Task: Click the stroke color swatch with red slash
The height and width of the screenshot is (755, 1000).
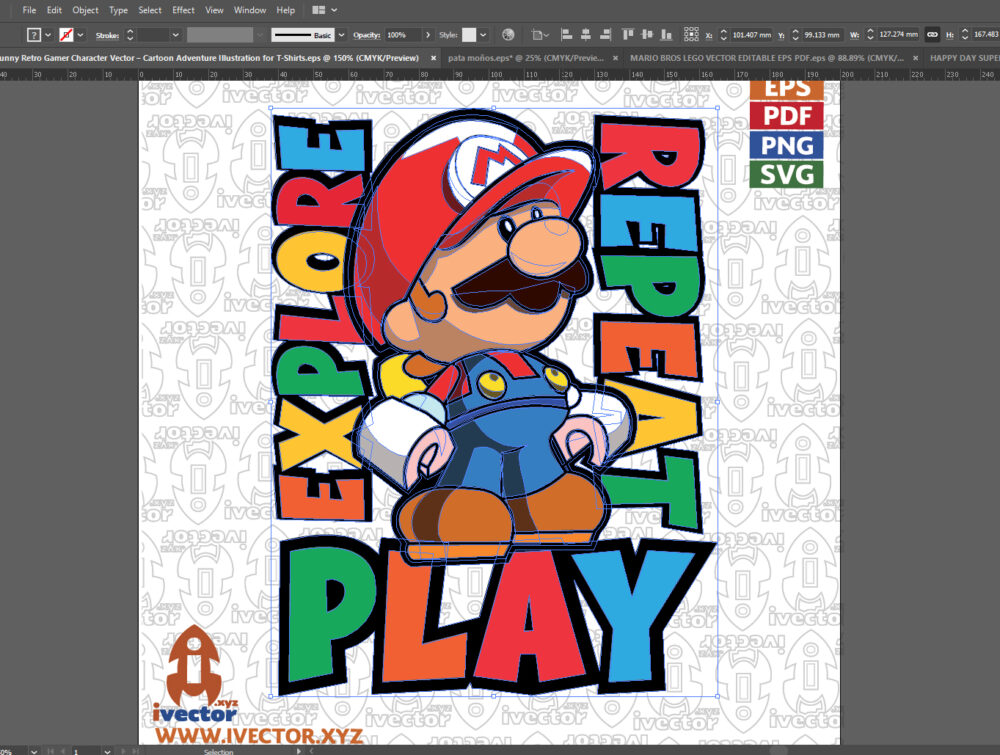Action: (66, 35)
